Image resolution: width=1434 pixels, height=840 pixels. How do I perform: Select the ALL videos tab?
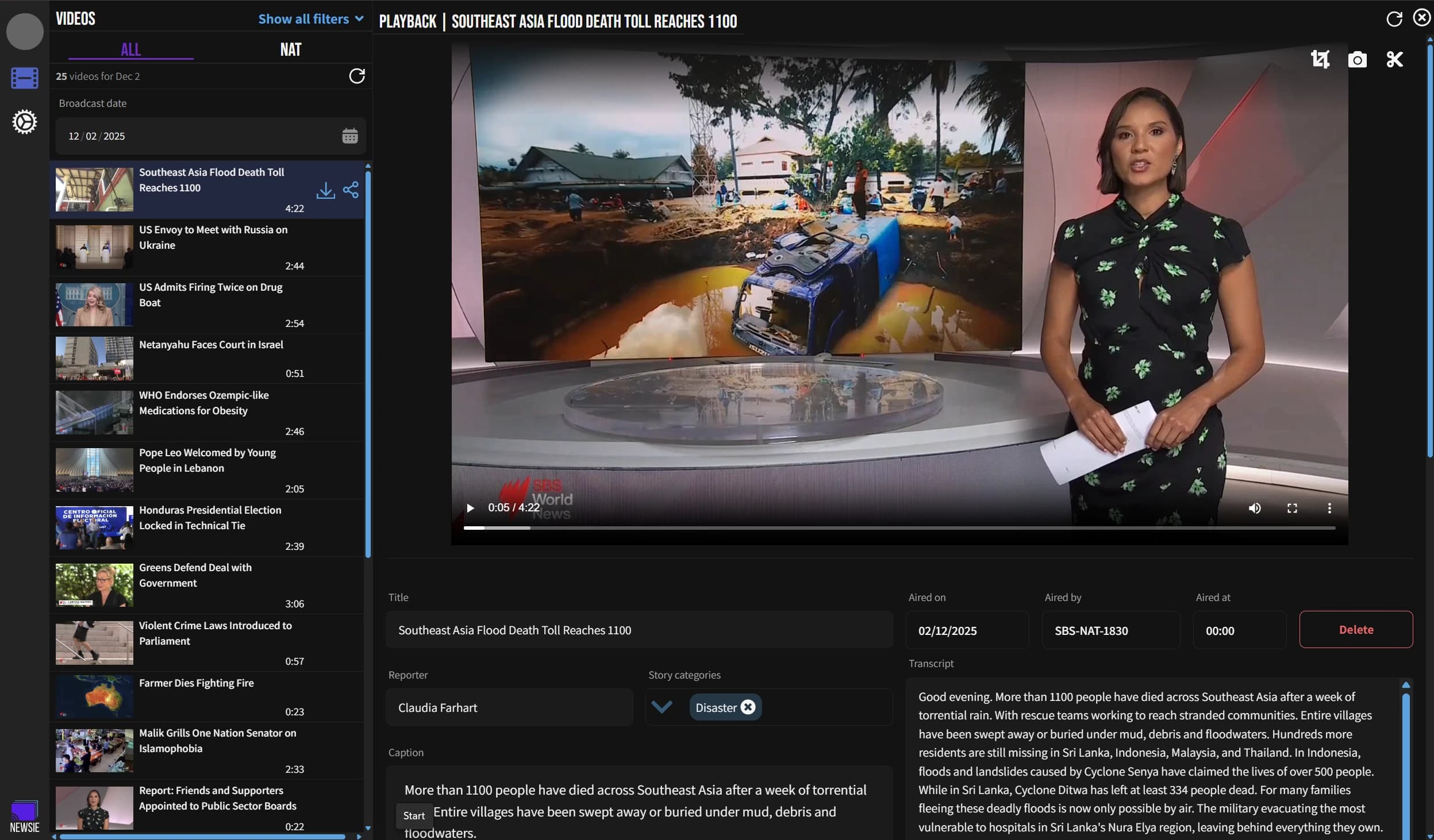[x=130, y=49]
